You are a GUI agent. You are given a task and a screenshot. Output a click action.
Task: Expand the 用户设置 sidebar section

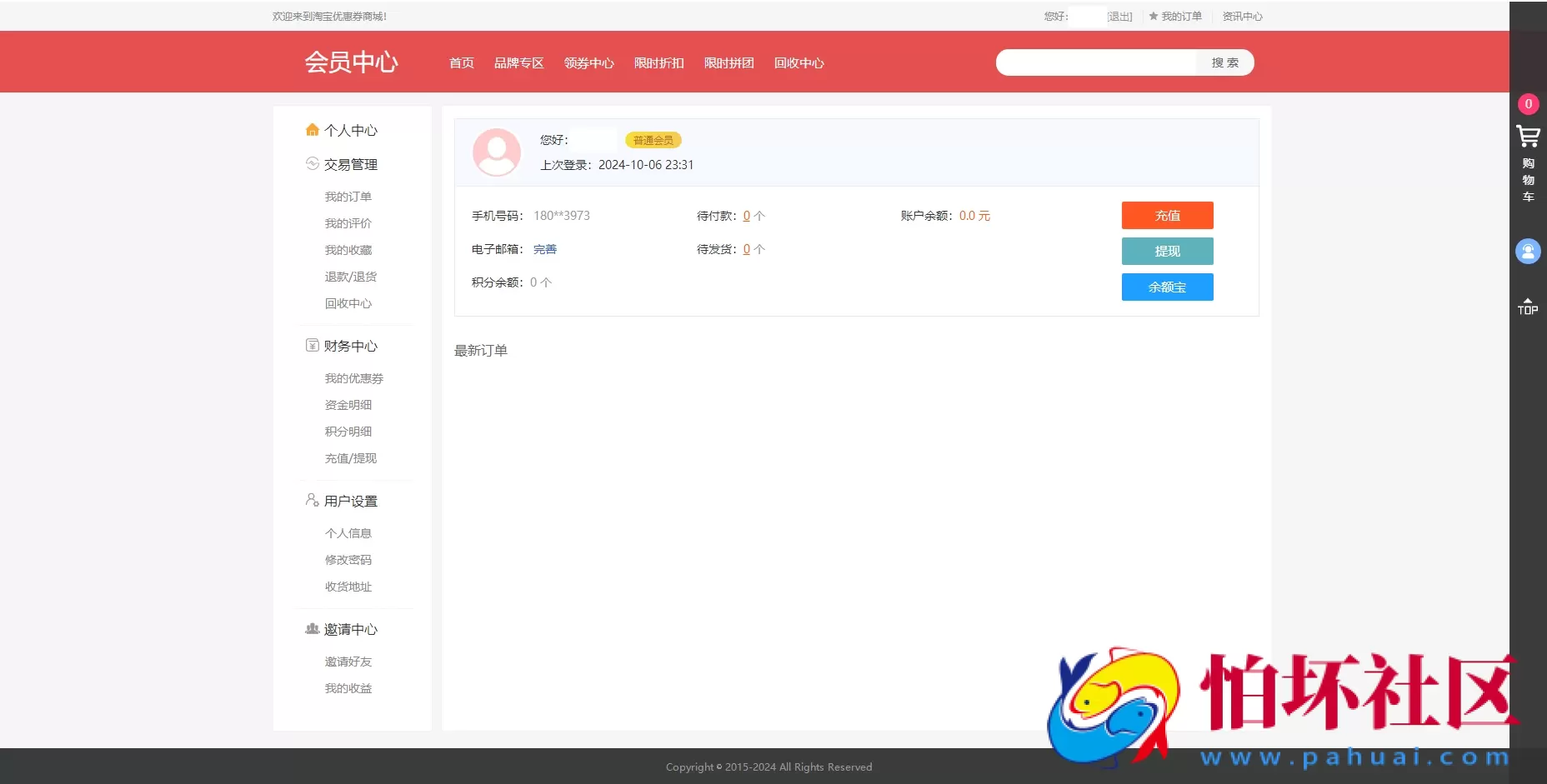[x=351, y=501]
